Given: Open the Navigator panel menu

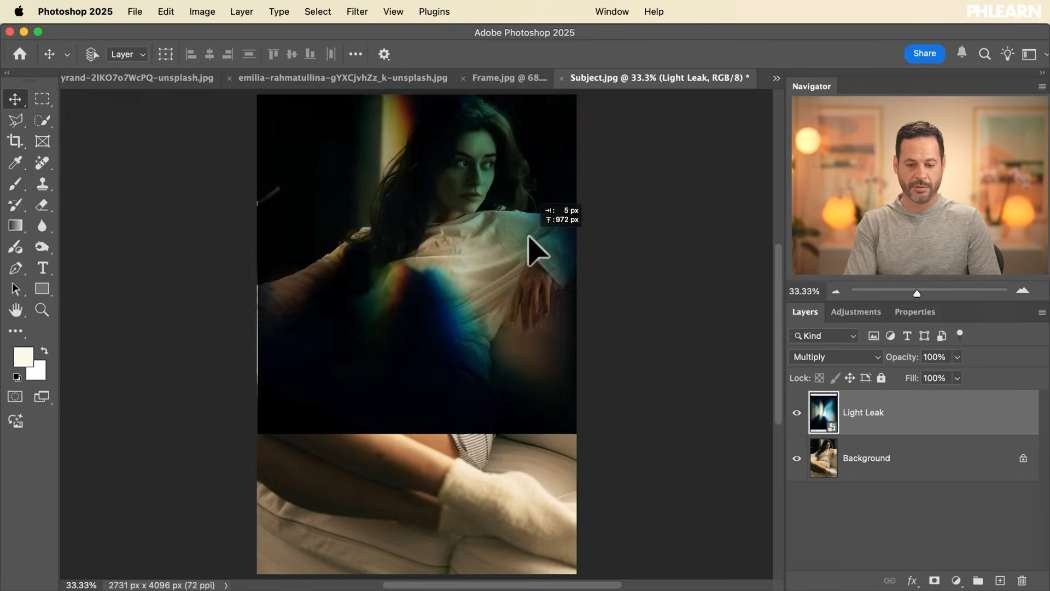Looking at the screenshot, I should click(1042, 86).
